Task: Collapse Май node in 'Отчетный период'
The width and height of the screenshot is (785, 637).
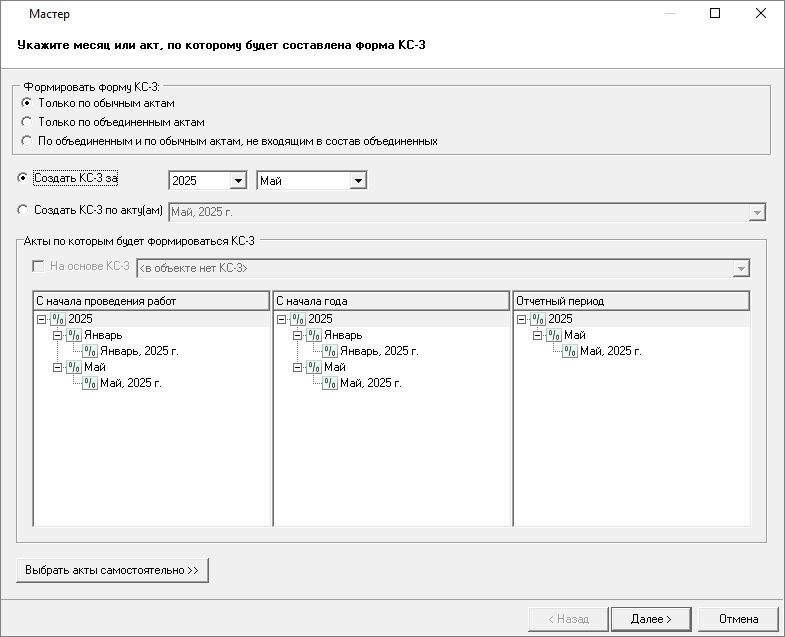Action: point(537,335)
